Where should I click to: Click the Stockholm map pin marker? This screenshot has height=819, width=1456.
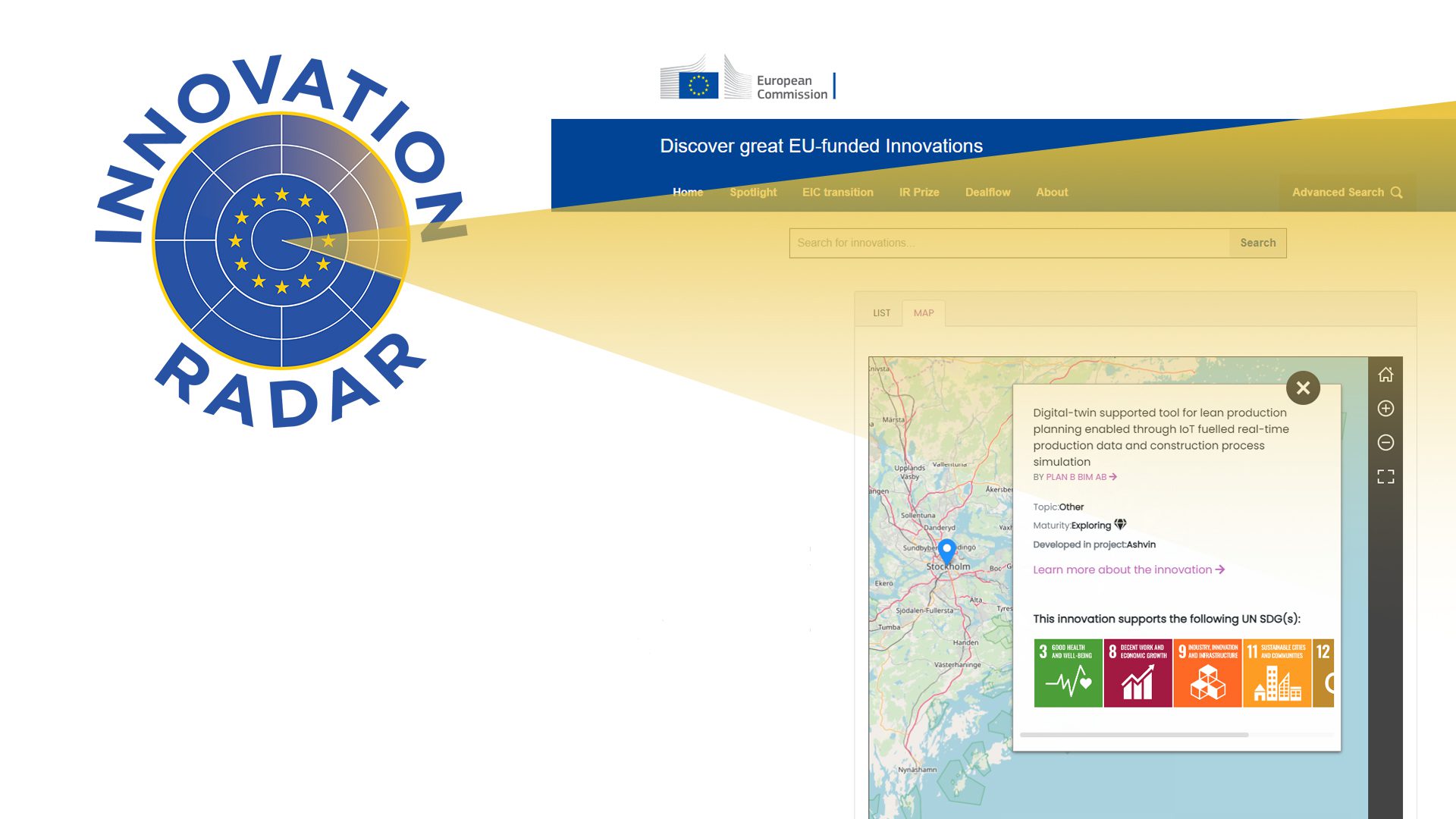946,551
